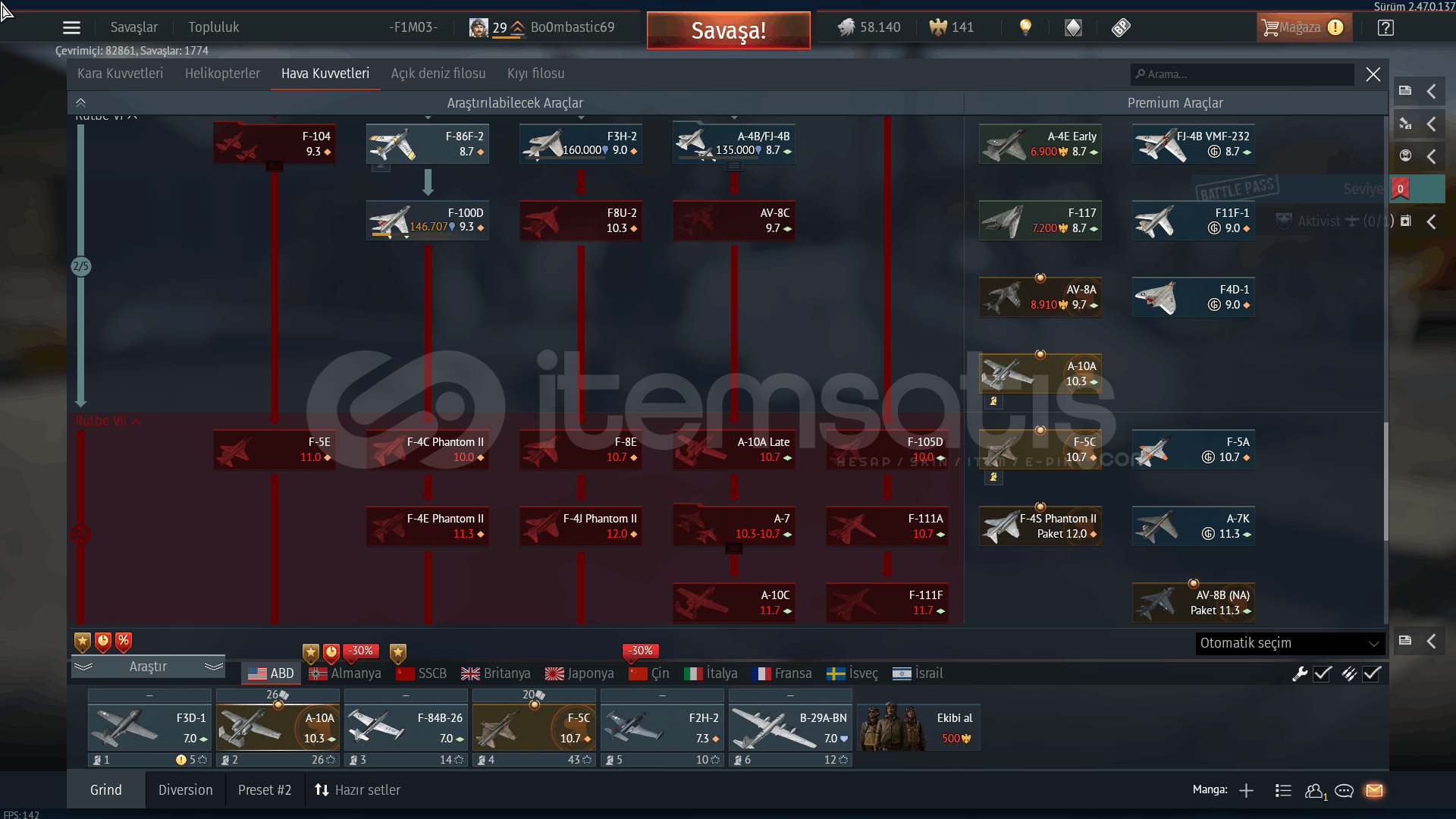This screenshot has height=819, width=1456.
Task: Click the wrench auto-repair icon
Action: [1300, 673]
